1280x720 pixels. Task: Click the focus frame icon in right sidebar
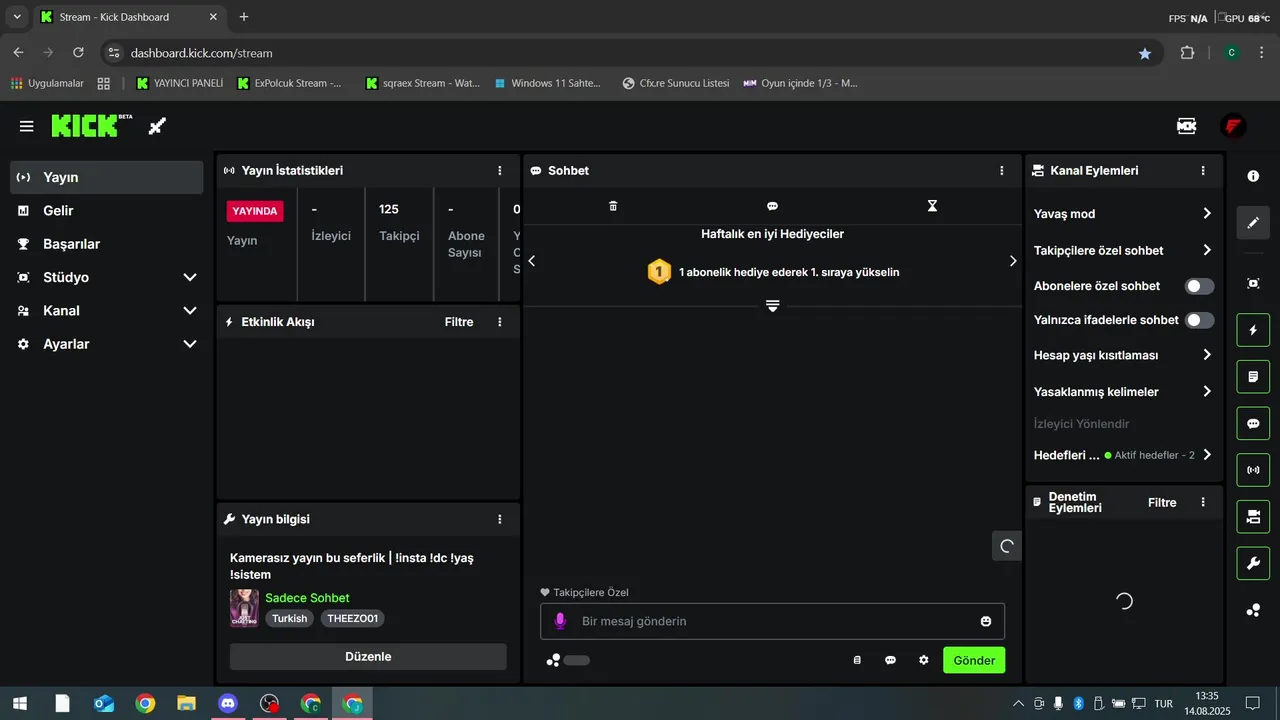(x=1253, y=284)
